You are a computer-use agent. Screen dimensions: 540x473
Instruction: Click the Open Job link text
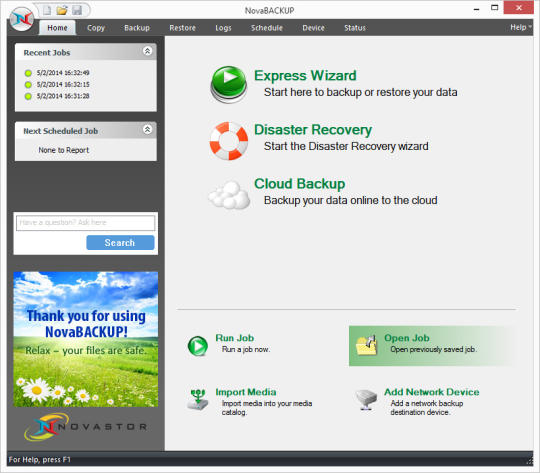[x=406, y=338]
